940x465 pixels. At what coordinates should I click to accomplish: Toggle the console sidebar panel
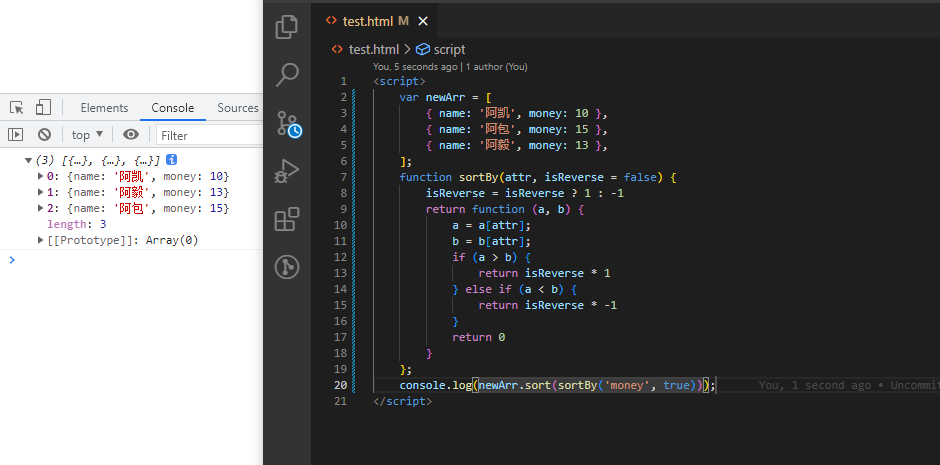click(x=16, y=135)
